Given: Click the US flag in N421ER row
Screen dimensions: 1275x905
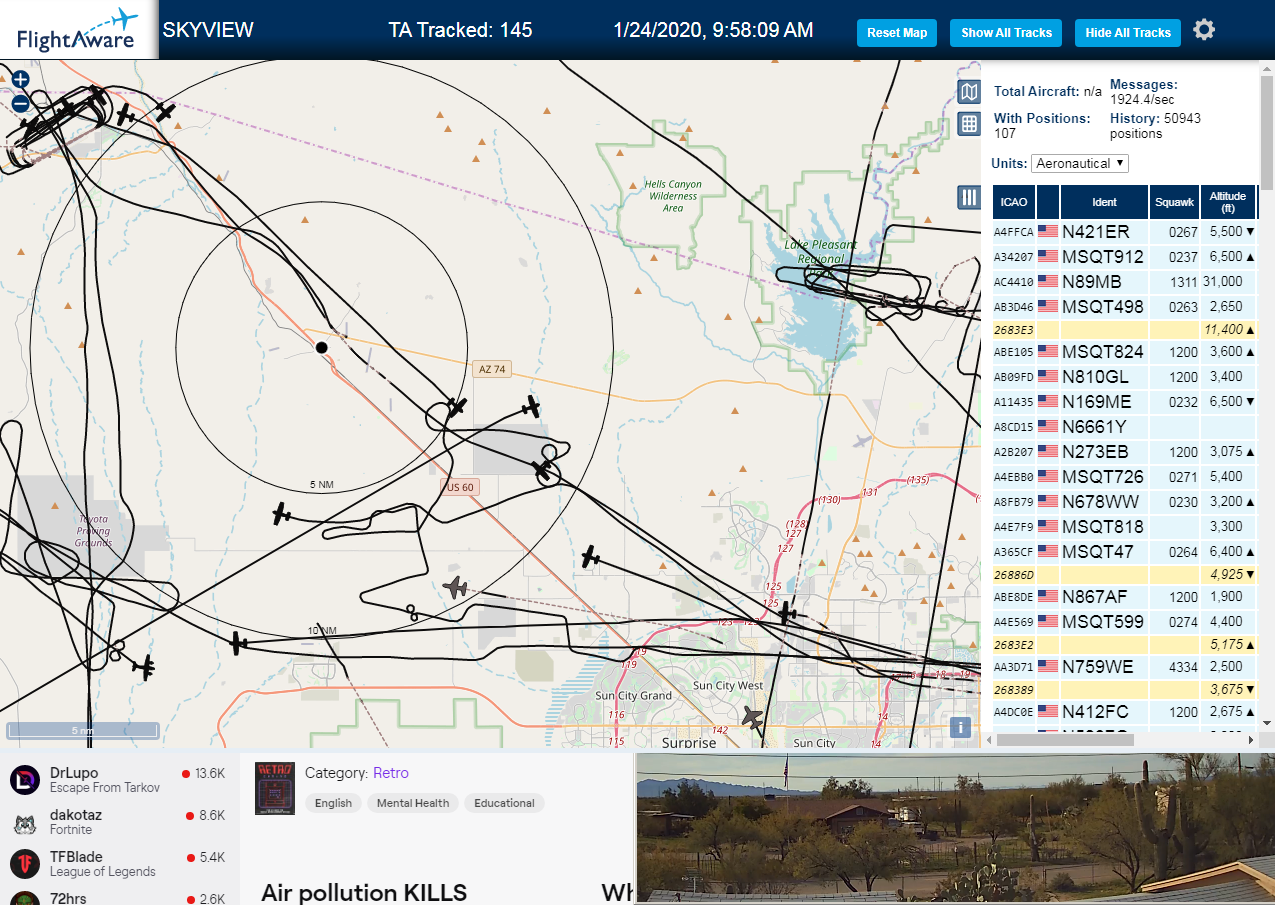Looking at the screenshot, I should point(1048,231).
